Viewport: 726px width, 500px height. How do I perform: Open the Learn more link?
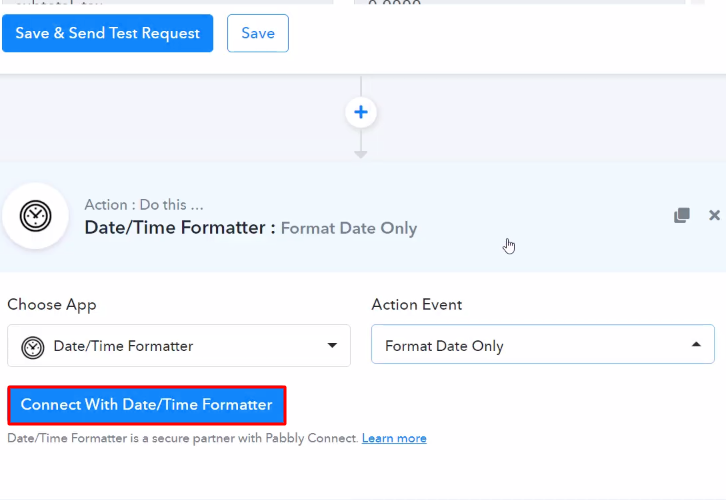(x=394, y=438)
